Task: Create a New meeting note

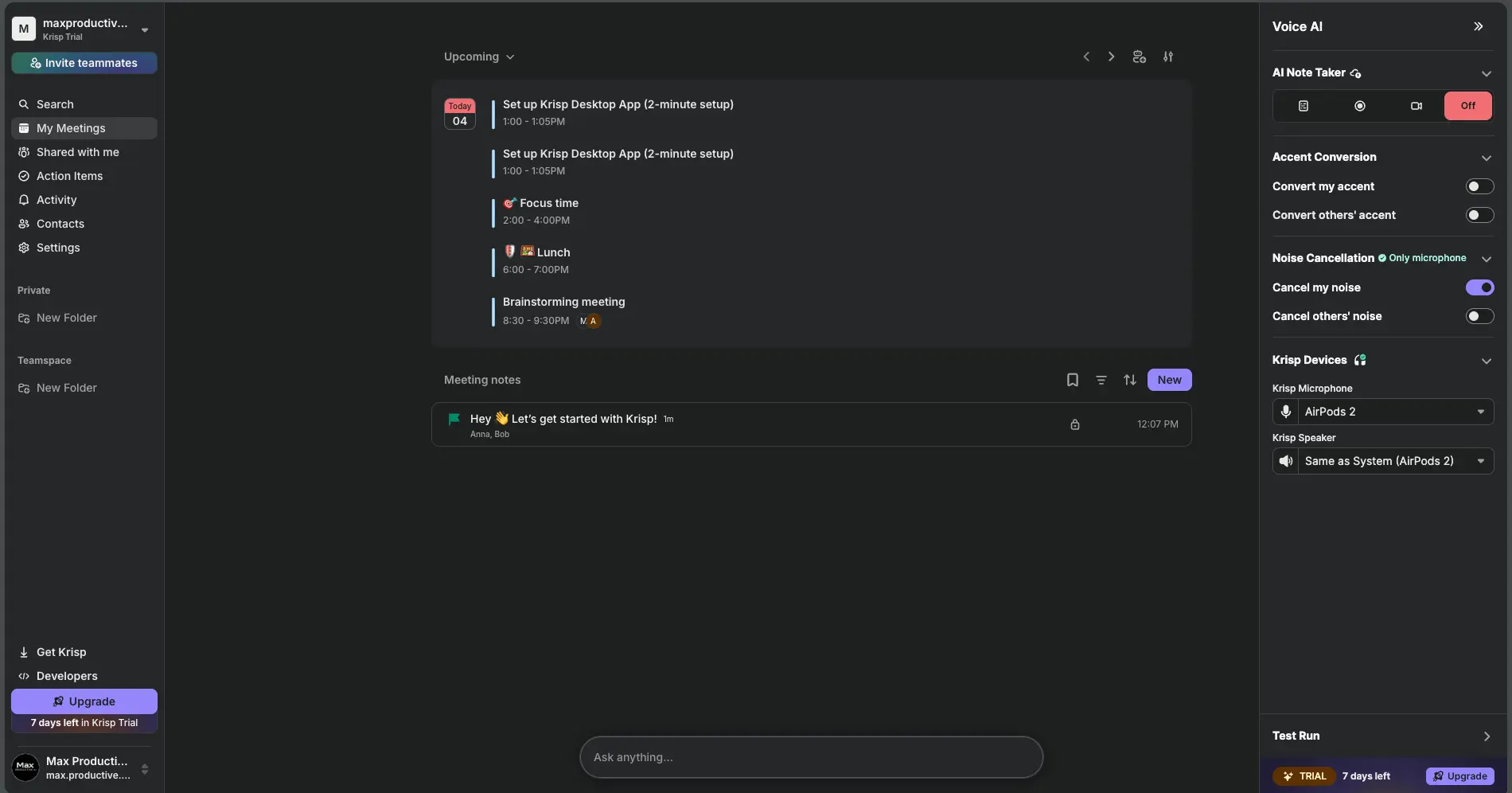Action: click(1169, 380)
